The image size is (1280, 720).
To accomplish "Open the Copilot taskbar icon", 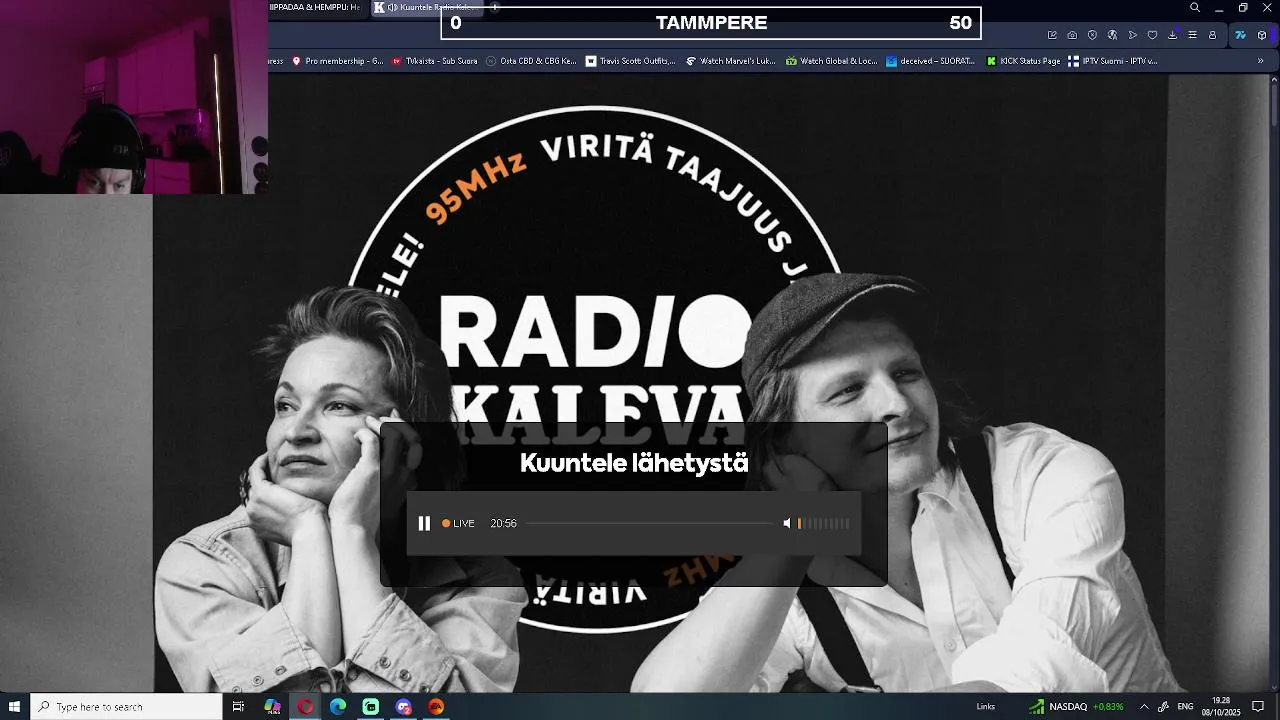I will click(272, 706).
